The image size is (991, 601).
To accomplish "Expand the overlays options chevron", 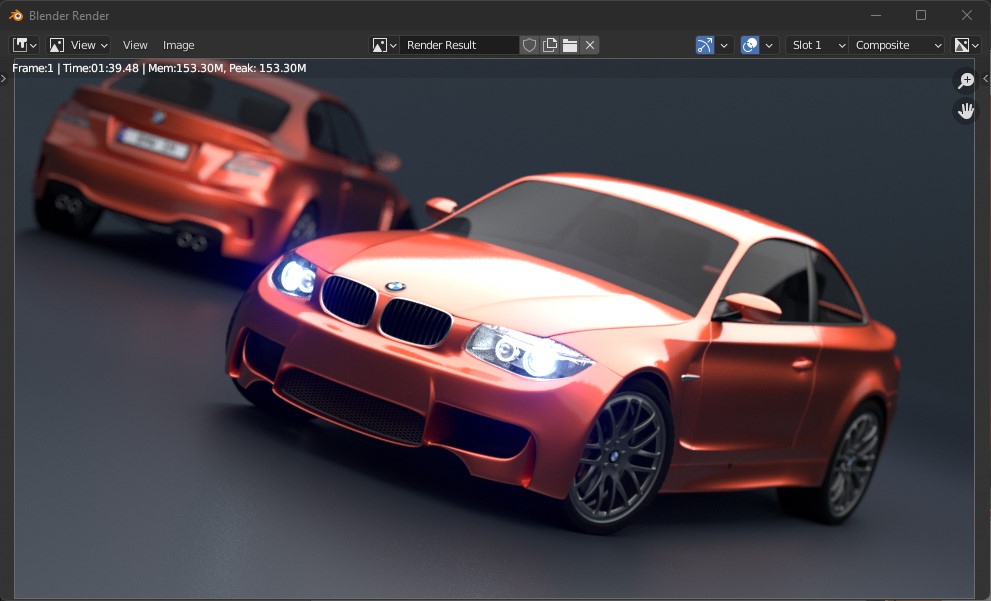I will [770, 44].
